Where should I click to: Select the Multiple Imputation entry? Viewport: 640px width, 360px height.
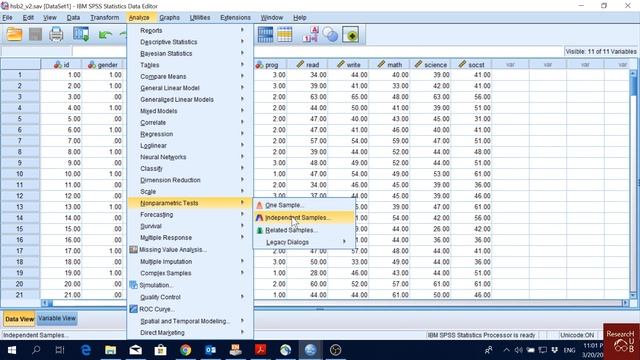[190, 262]
